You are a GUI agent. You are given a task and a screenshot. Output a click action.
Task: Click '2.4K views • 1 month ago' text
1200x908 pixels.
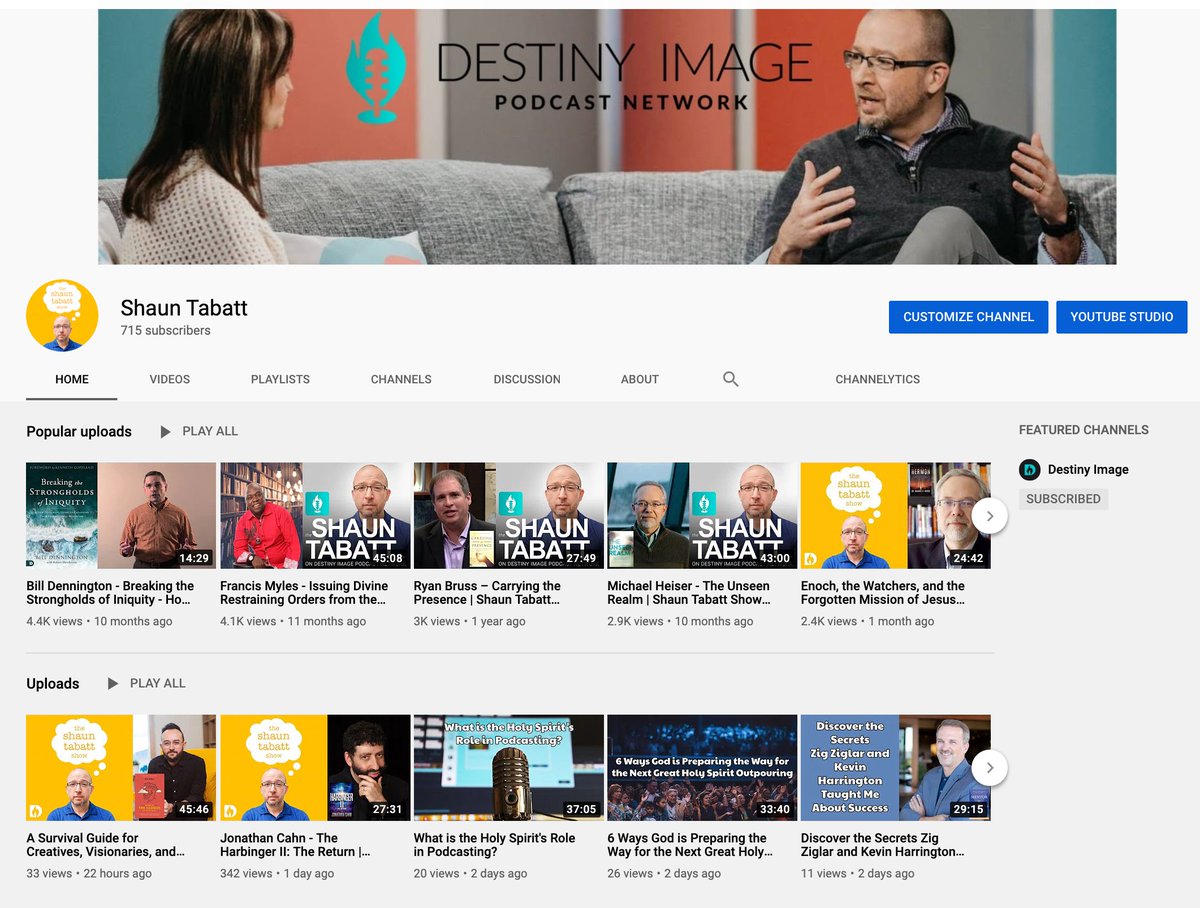tap(868, 621)
